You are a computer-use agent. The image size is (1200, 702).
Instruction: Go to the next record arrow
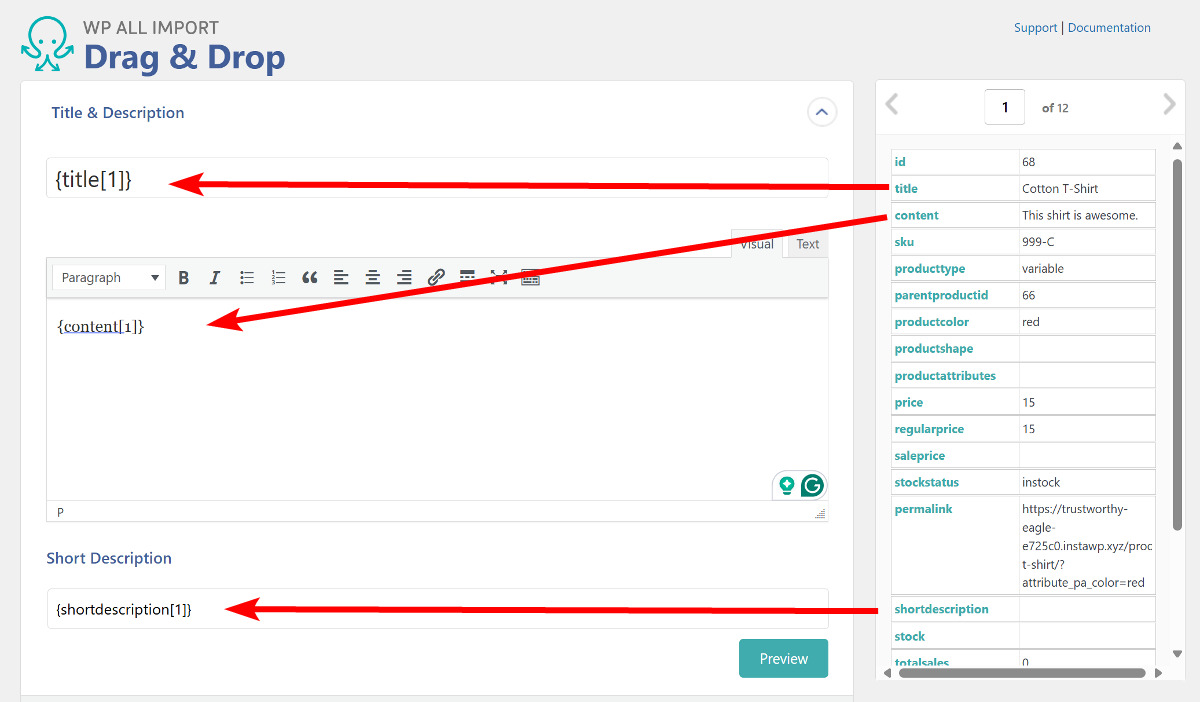click(1169, 104)
